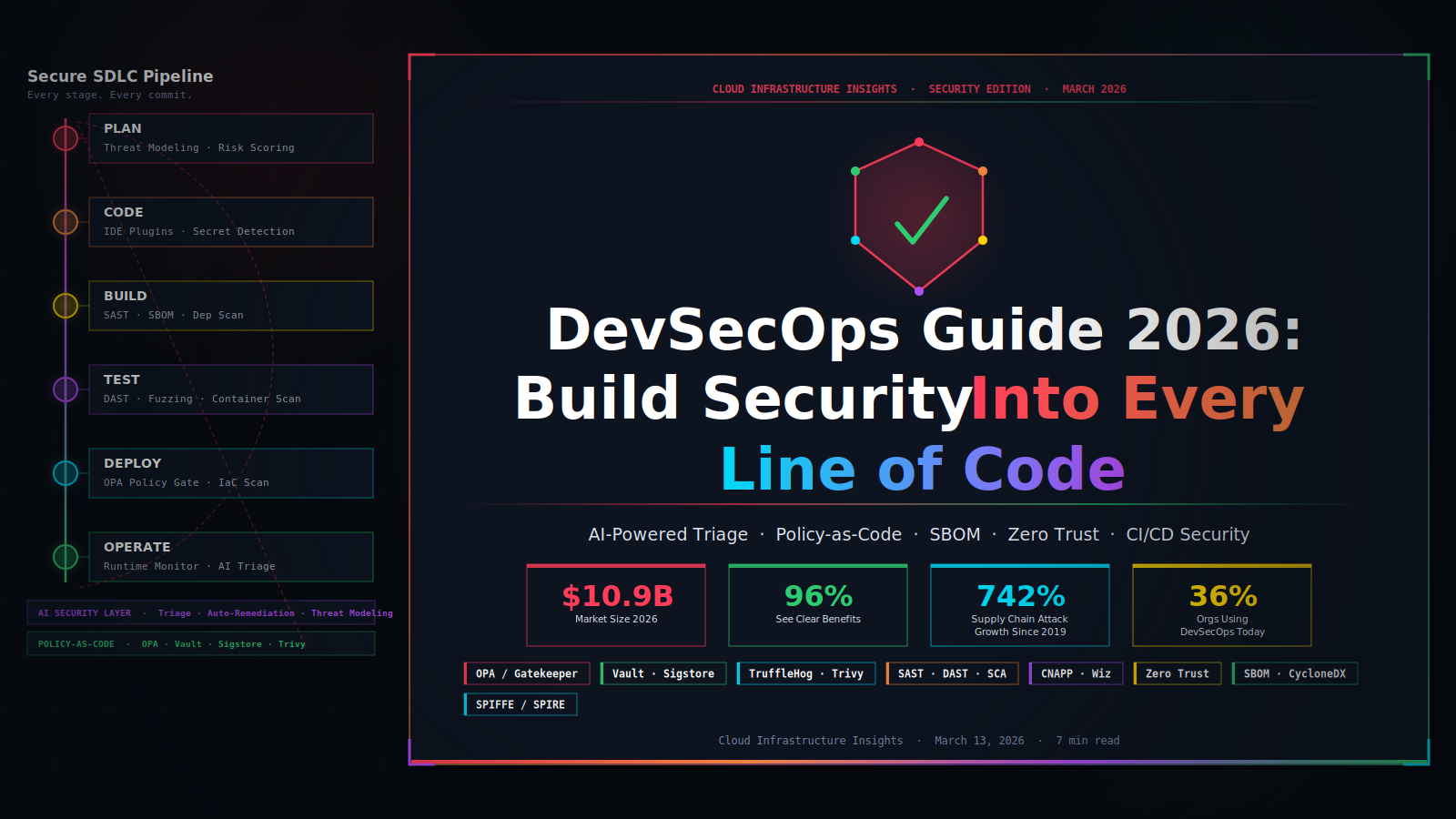
Task: Select the $10.9B Market Size card
Action: click(616, 605)
